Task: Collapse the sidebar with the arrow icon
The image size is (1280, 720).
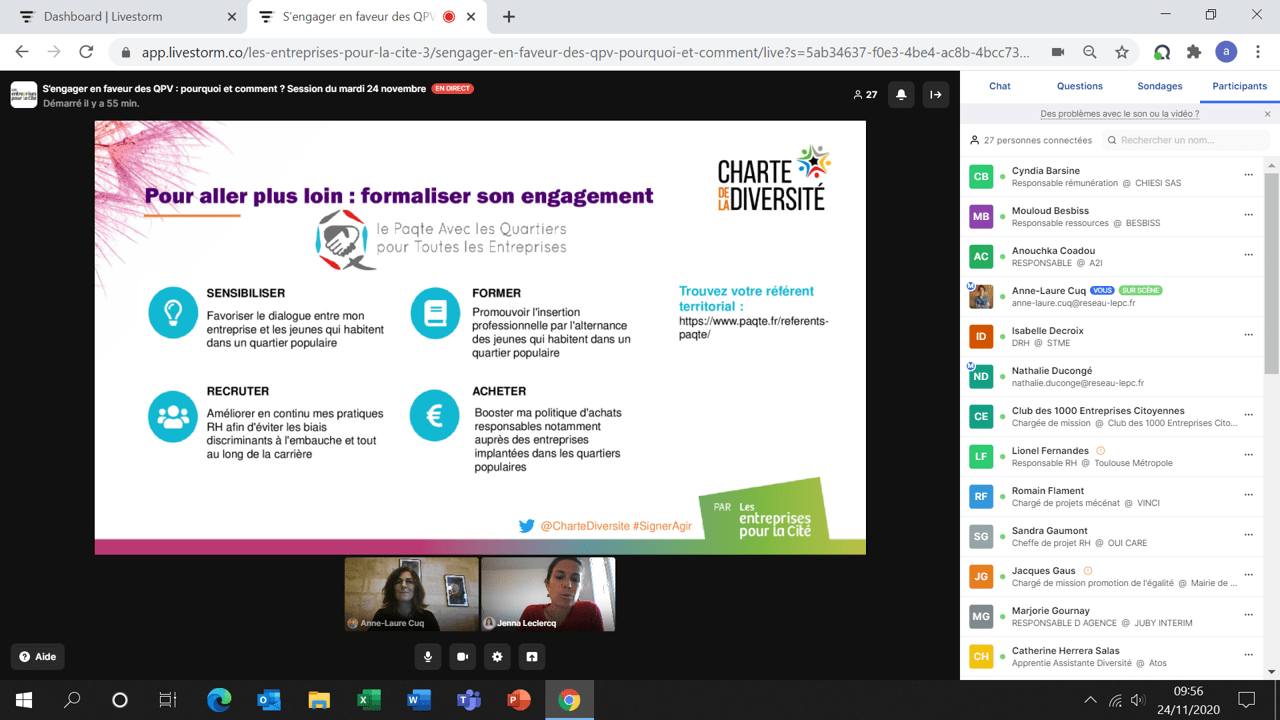Action: click(936, 95)
